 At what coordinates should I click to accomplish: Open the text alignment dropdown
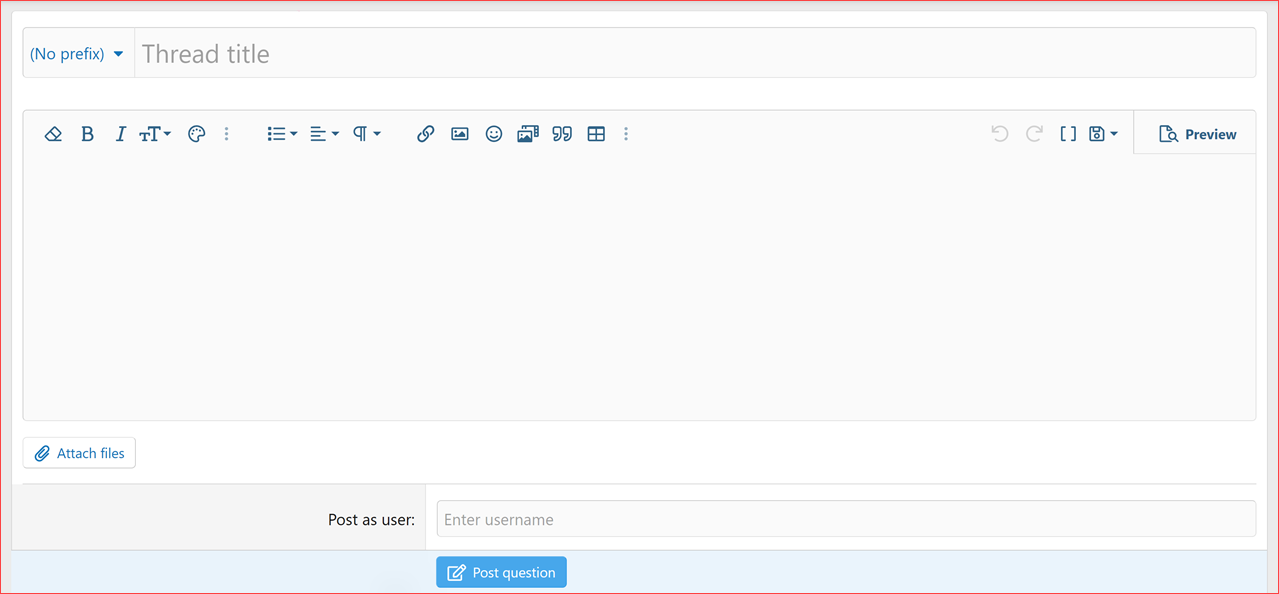(323, 133)
